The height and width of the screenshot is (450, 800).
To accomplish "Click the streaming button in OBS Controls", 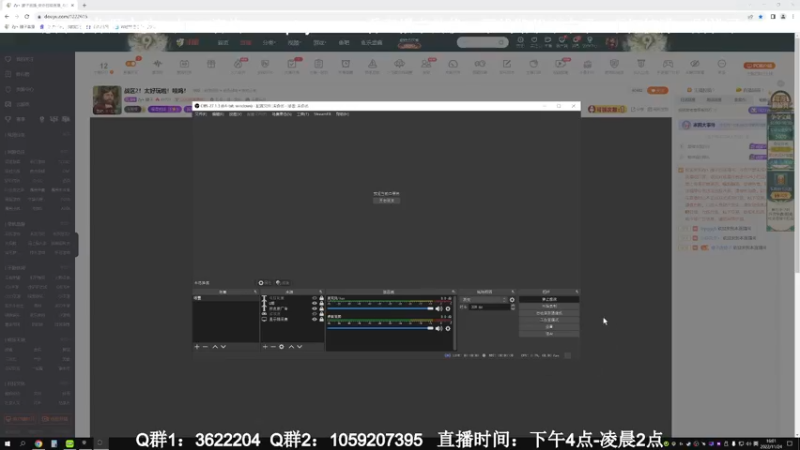I will (x=549, y=299).
